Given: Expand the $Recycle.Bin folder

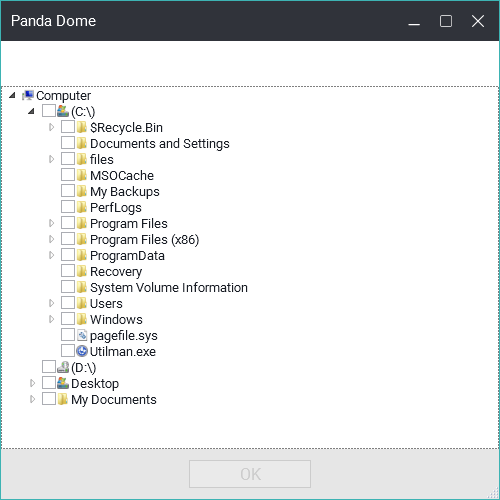Looking at the screenshot, I should [51, 127].
